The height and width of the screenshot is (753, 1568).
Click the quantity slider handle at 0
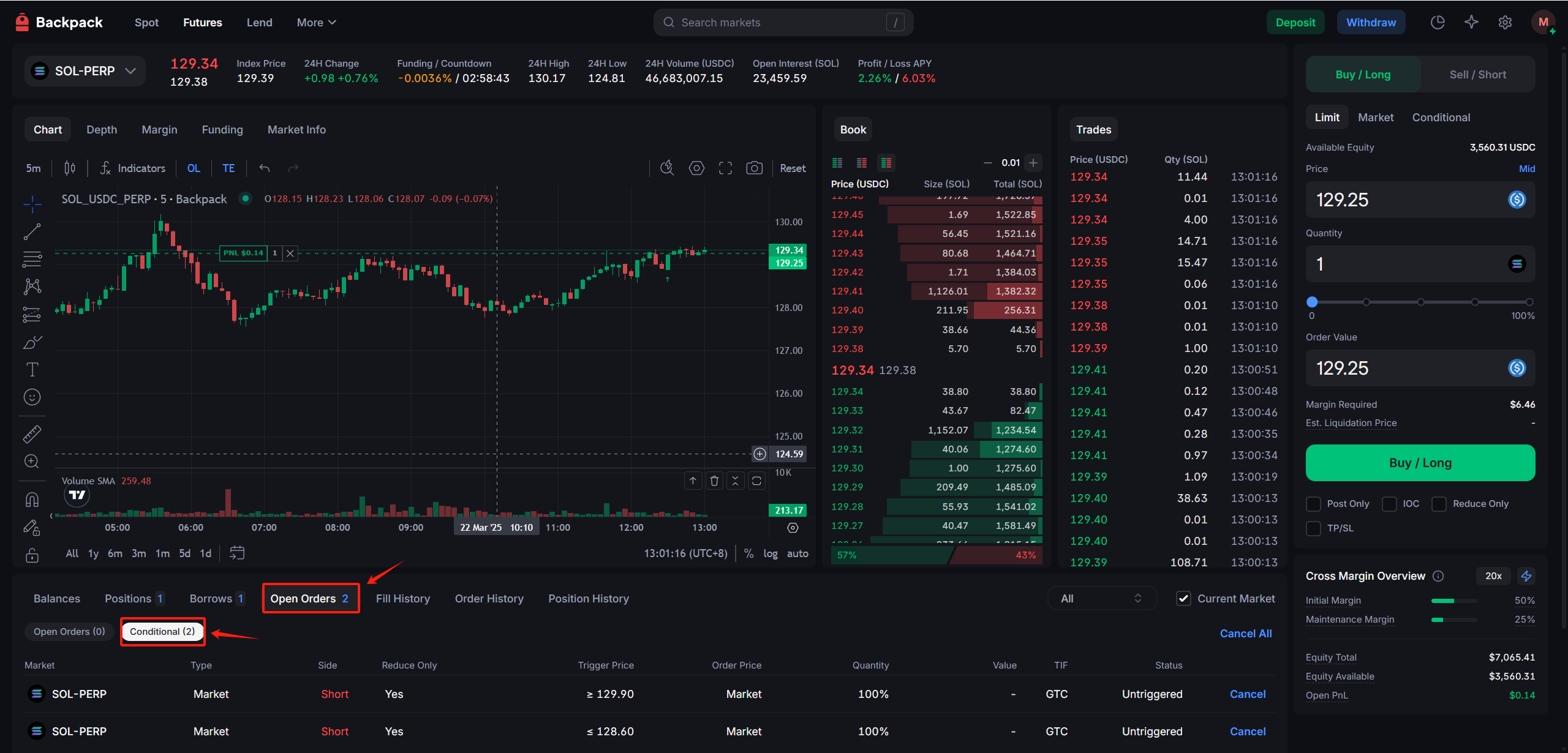tap(1312, 302)
